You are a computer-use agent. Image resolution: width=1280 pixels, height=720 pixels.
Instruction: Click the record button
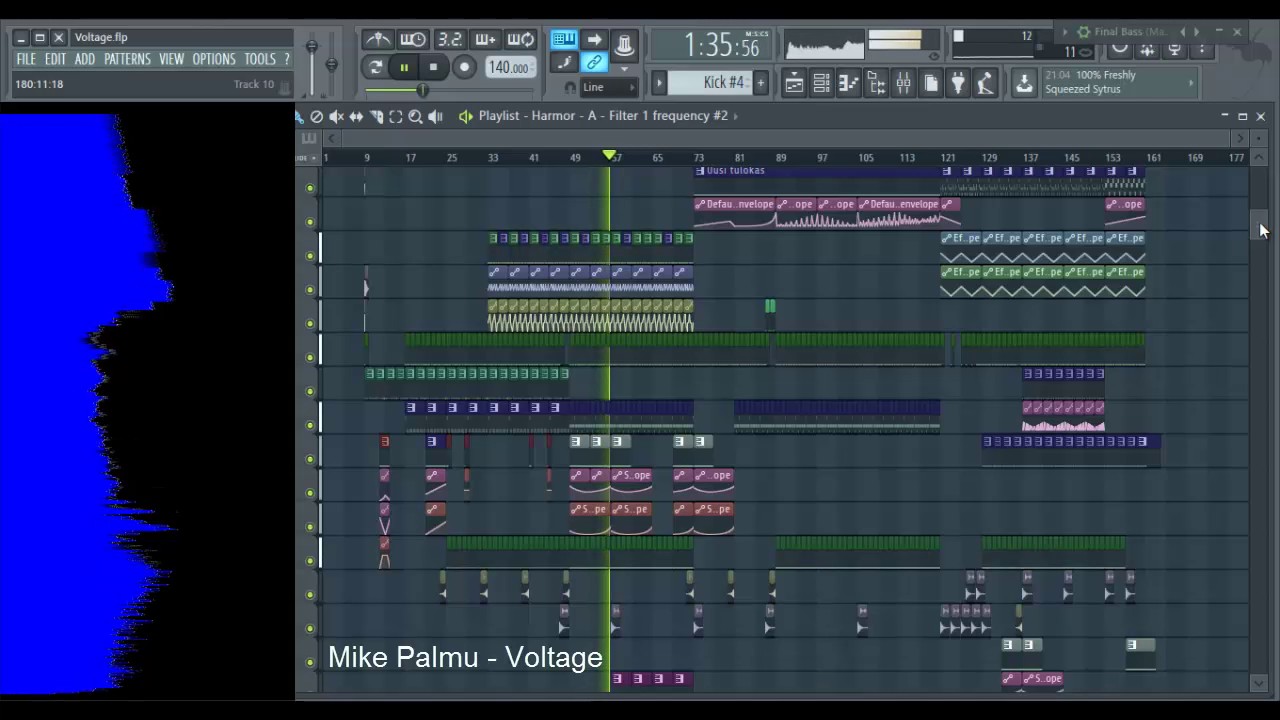[x=464, y=67]
